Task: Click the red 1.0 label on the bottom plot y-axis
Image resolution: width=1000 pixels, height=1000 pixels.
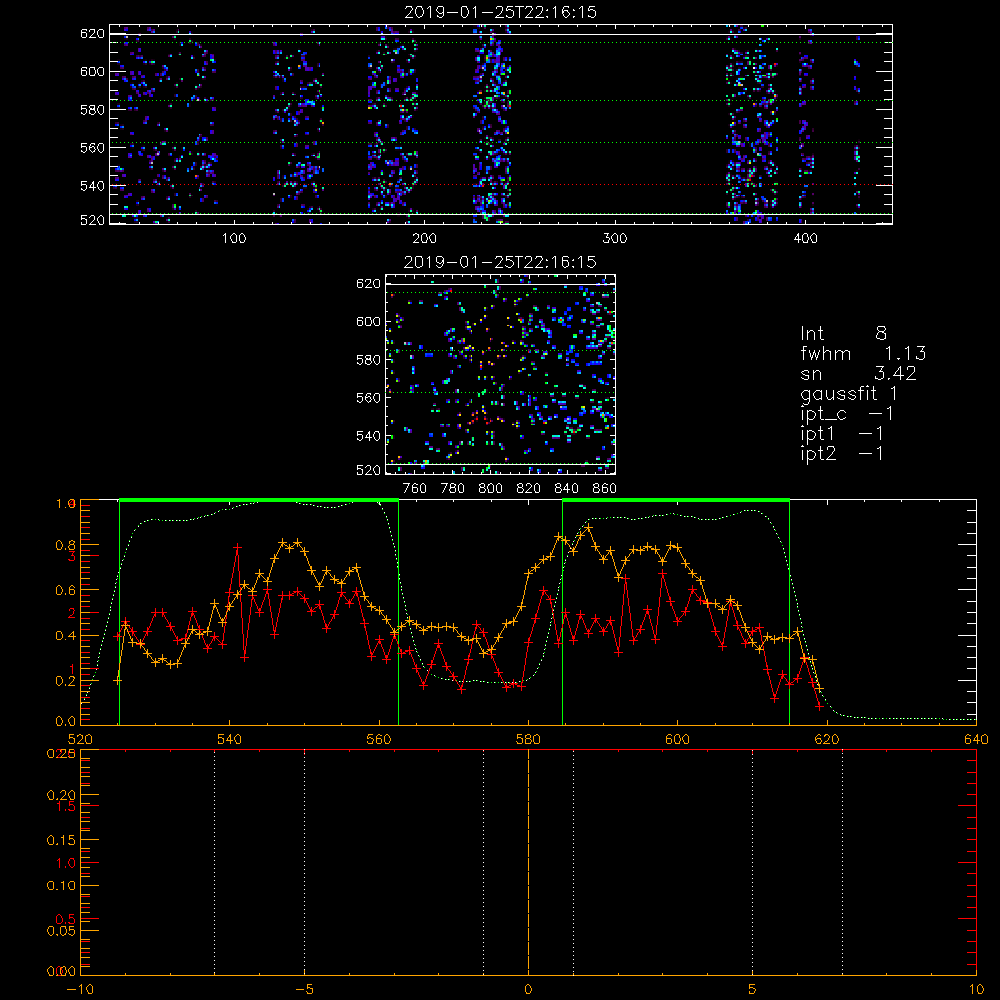Action: [x=66, y=863]
